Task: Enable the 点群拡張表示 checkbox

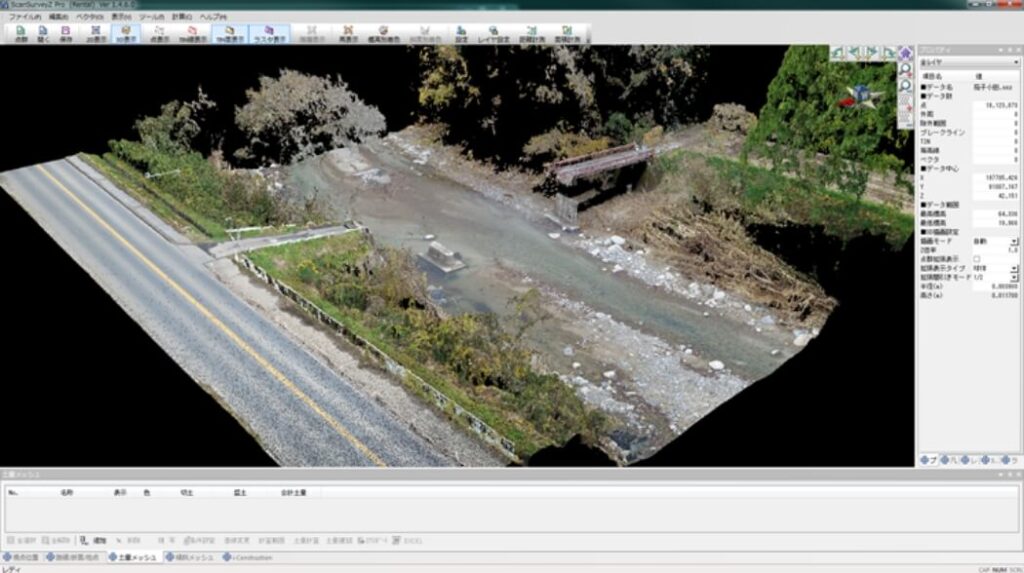Action: click(x=977, y=259)
